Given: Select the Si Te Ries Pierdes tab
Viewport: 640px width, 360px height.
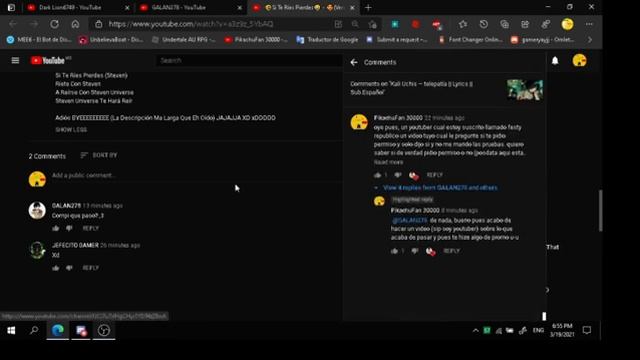Looking at the screenshot, I should pyautogui.click(x=303, y=8).
